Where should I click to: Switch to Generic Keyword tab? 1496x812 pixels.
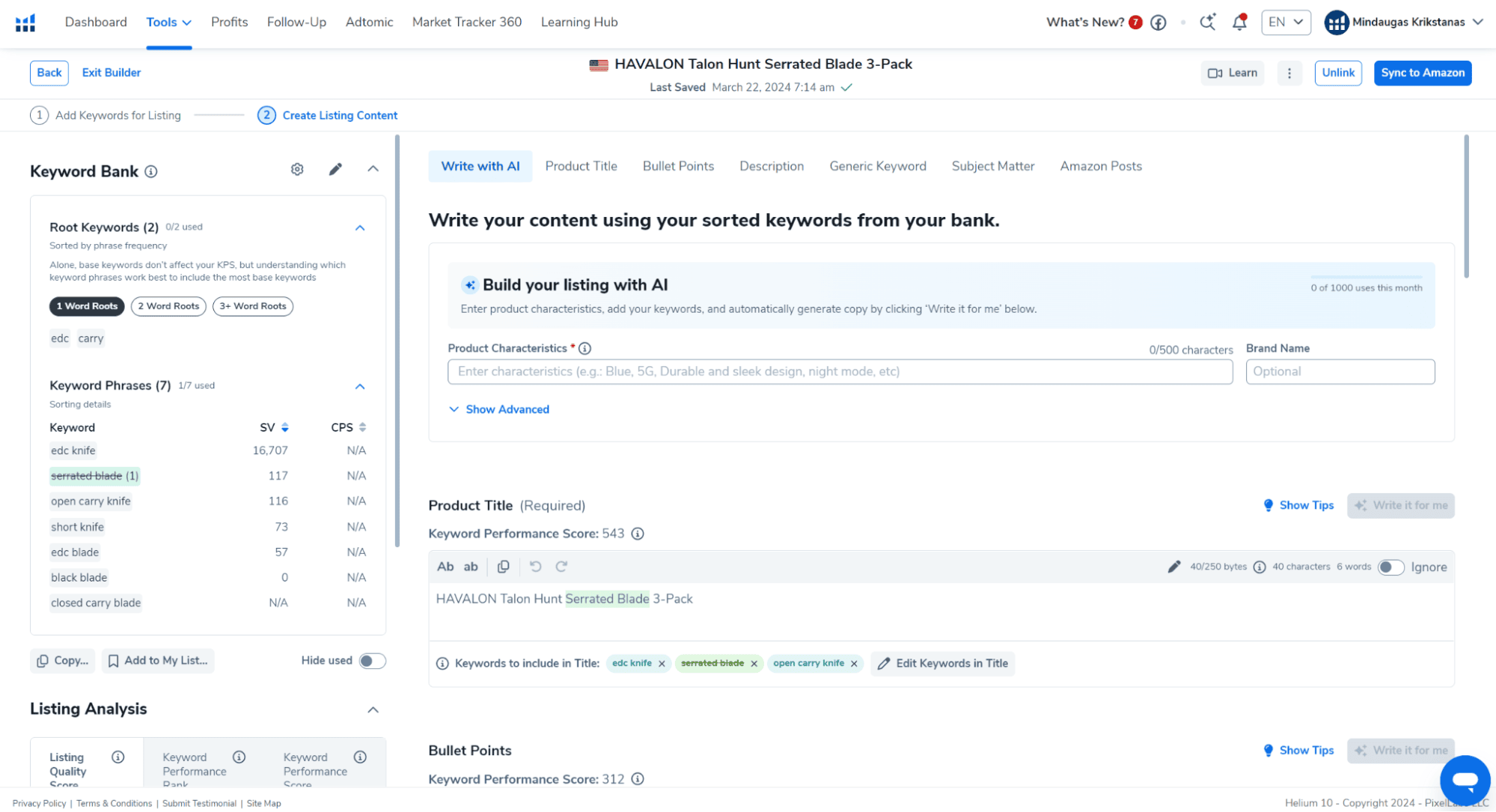click(878, 166)
